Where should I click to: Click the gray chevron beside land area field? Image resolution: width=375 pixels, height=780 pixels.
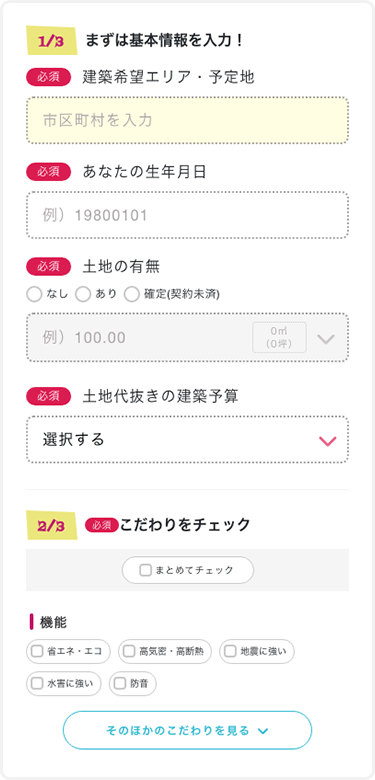coord(326,339)
